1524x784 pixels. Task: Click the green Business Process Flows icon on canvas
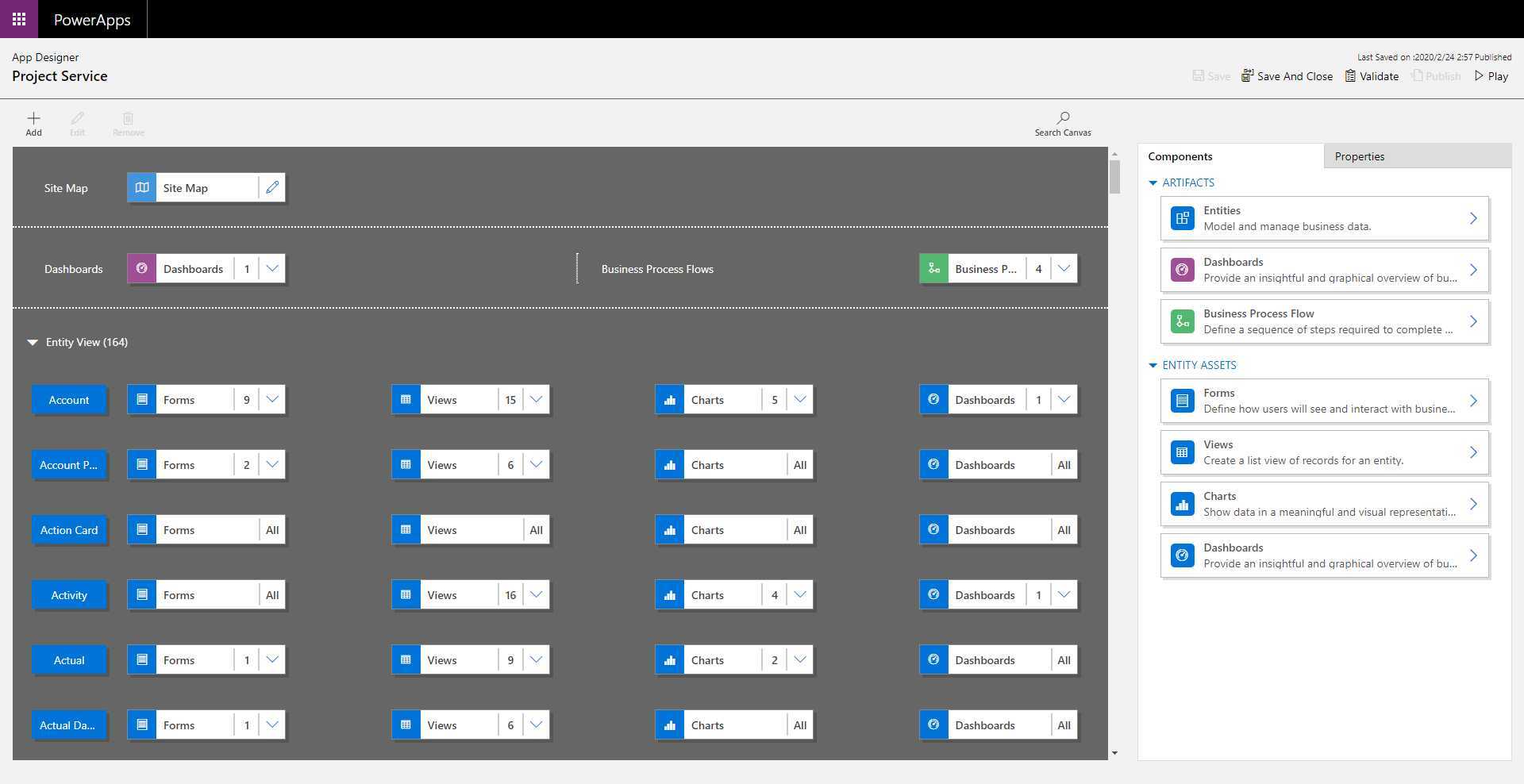(x=933, y=269)
